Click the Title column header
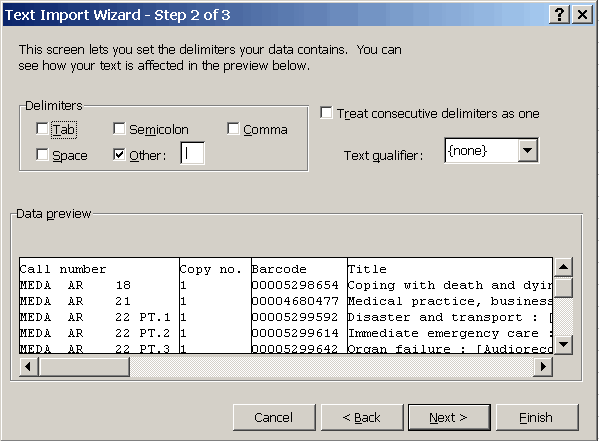 [367, 269]
